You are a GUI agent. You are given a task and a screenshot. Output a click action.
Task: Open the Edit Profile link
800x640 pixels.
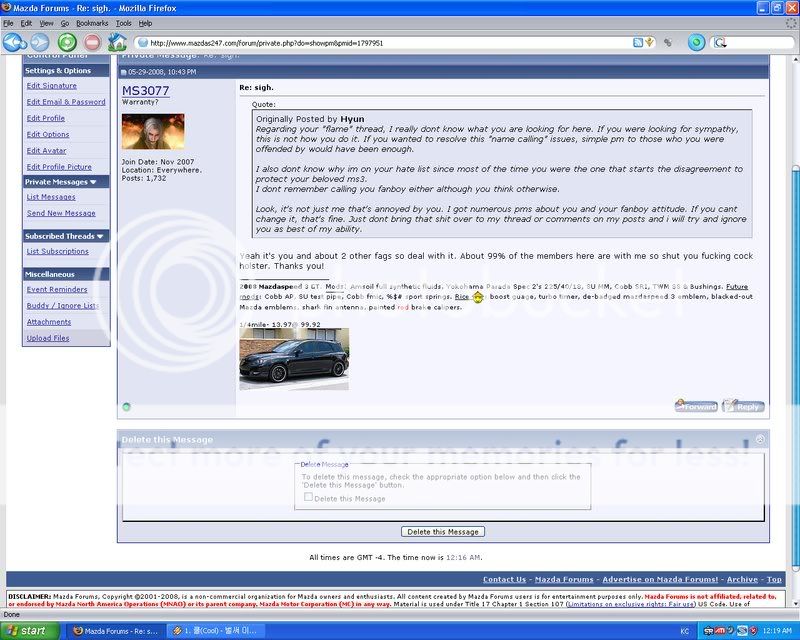(x=45, y=118)
